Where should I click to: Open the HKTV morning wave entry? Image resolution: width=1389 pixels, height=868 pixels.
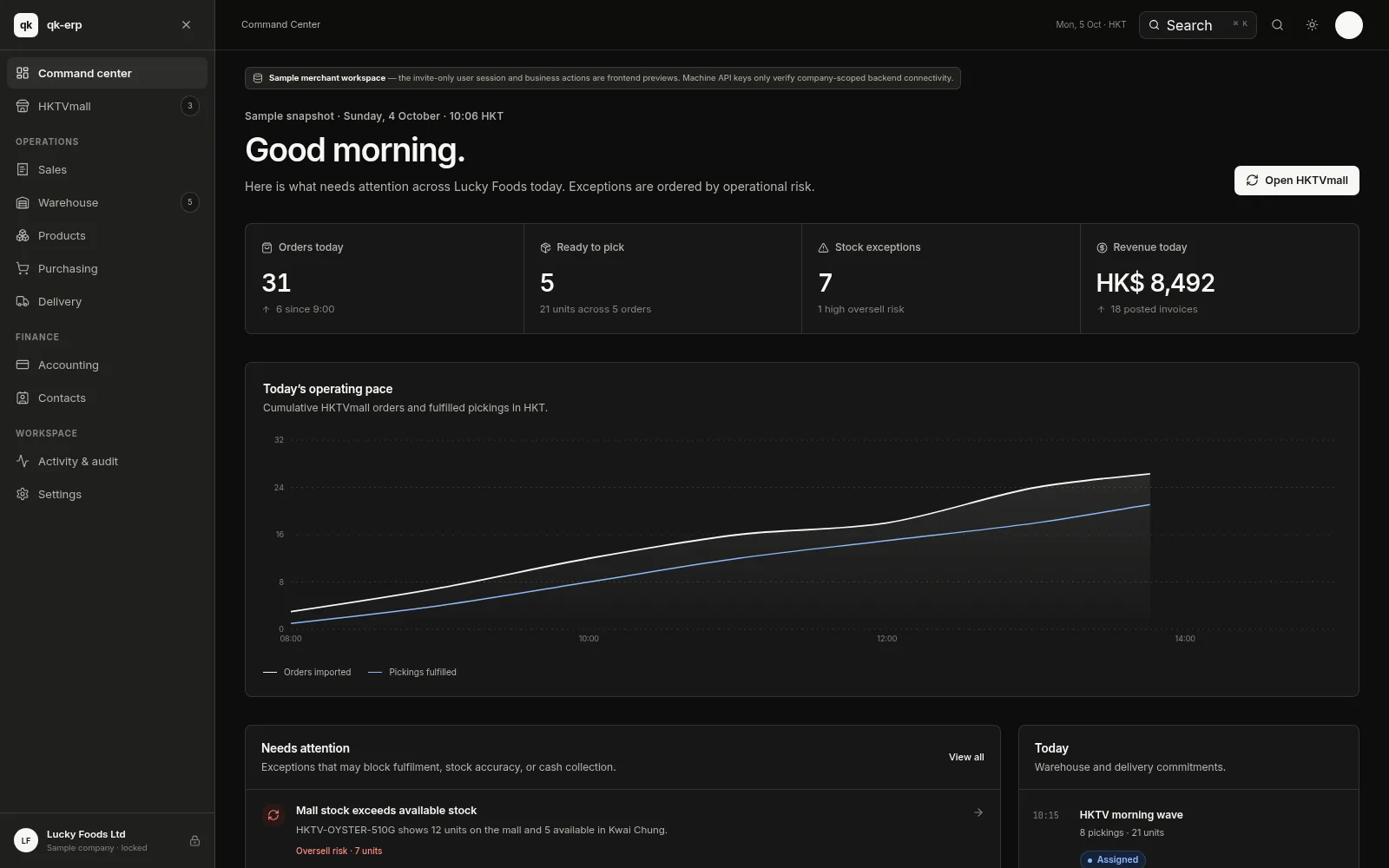(x=1188, y=831)
